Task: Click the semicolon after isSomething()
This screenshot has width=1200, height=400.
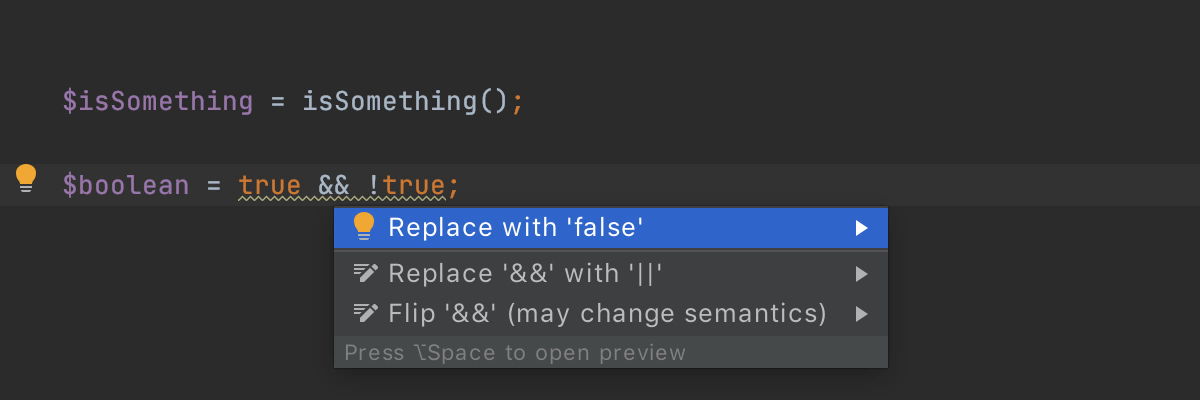Action: [517, 102]
